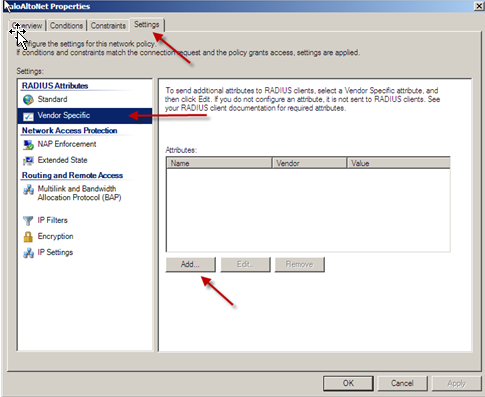The height and width of the screenshot is (397, 485).
Task: Click inside the empty Attributes list
Action: [308, 210]
